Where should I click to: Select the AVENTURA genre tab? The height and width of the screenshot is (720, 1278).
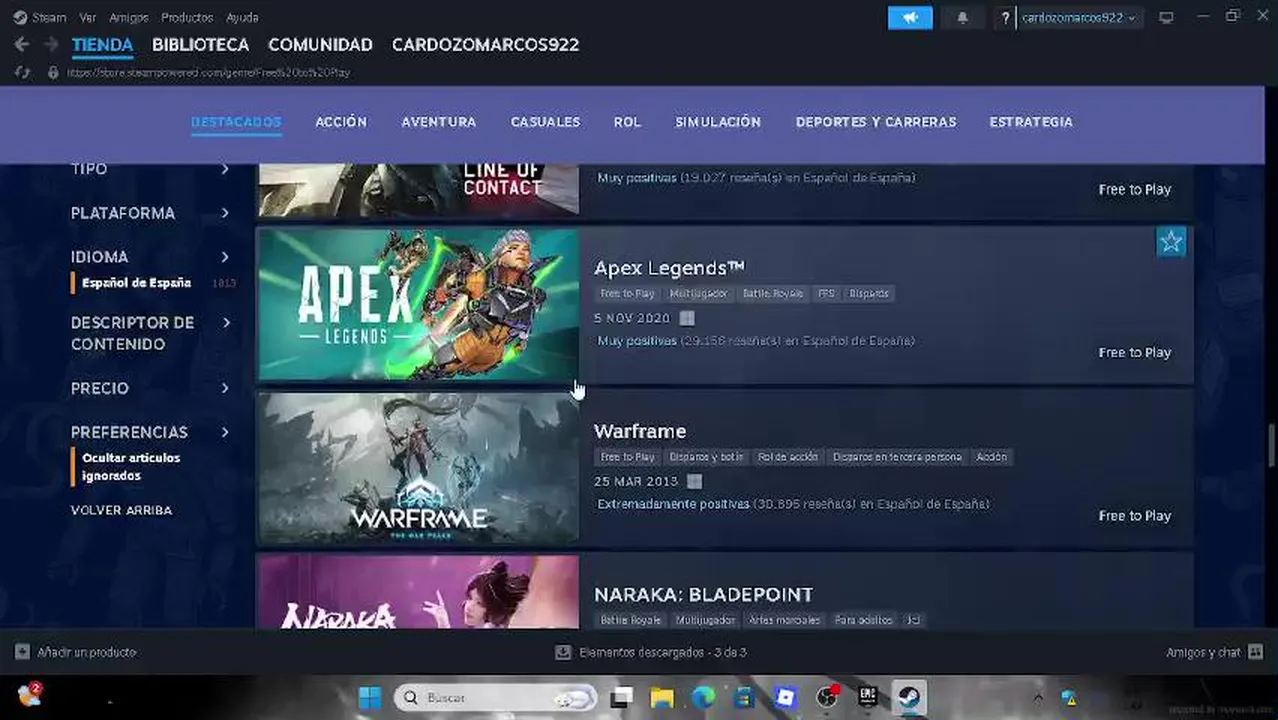click(439, 122)
